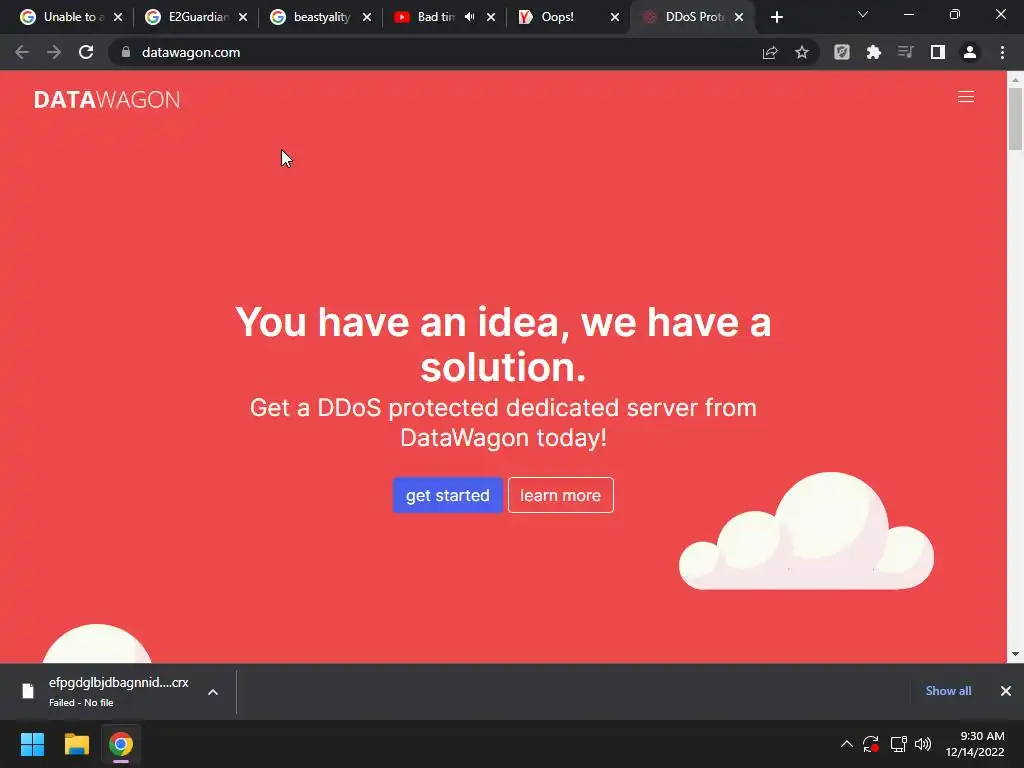Reload the datawagon.com page
Viewport: 1024px width, 768px height.
tap(86, 52)
